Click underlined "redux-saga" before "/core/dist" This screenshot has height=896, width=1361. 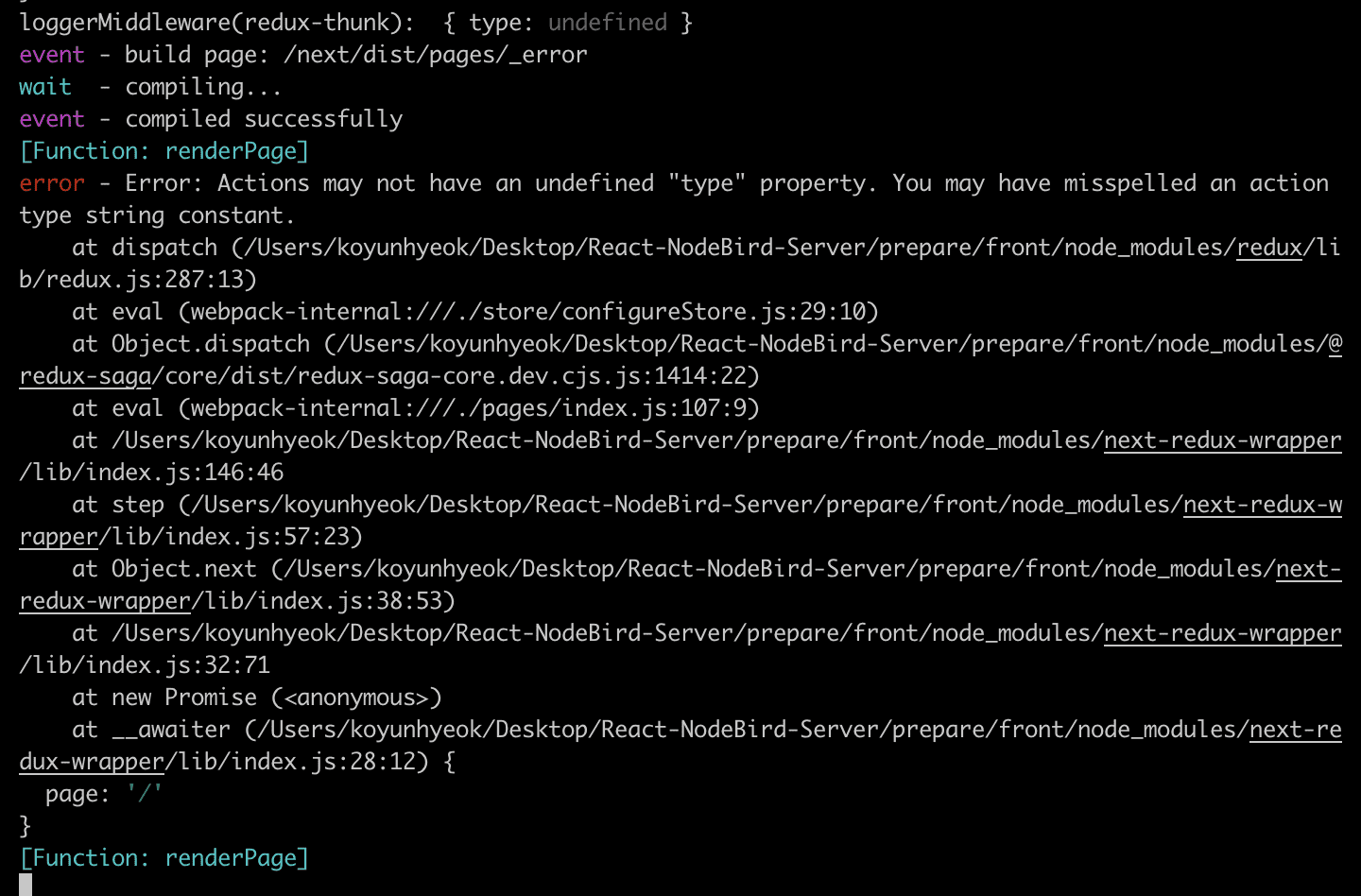[x=85, y=376]
